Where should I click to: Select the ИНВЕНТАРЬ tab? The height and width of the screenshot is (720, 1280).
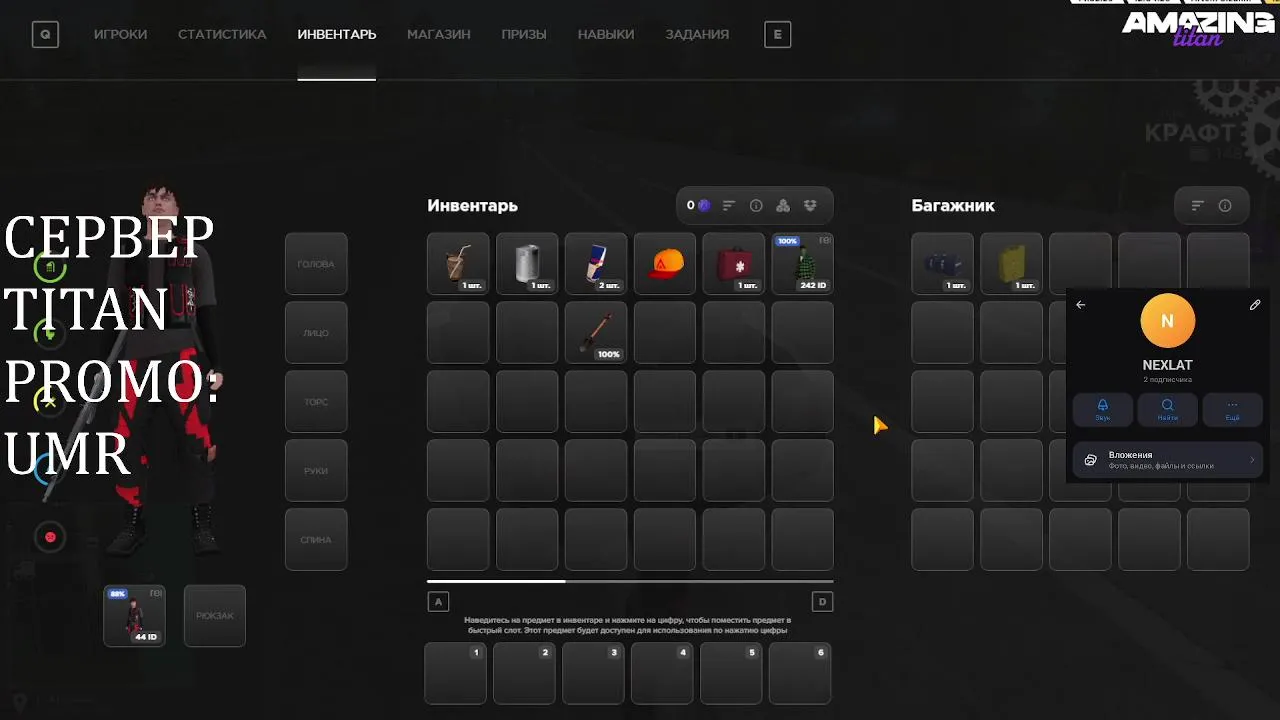pyautogui.click(x=337, y=34)
